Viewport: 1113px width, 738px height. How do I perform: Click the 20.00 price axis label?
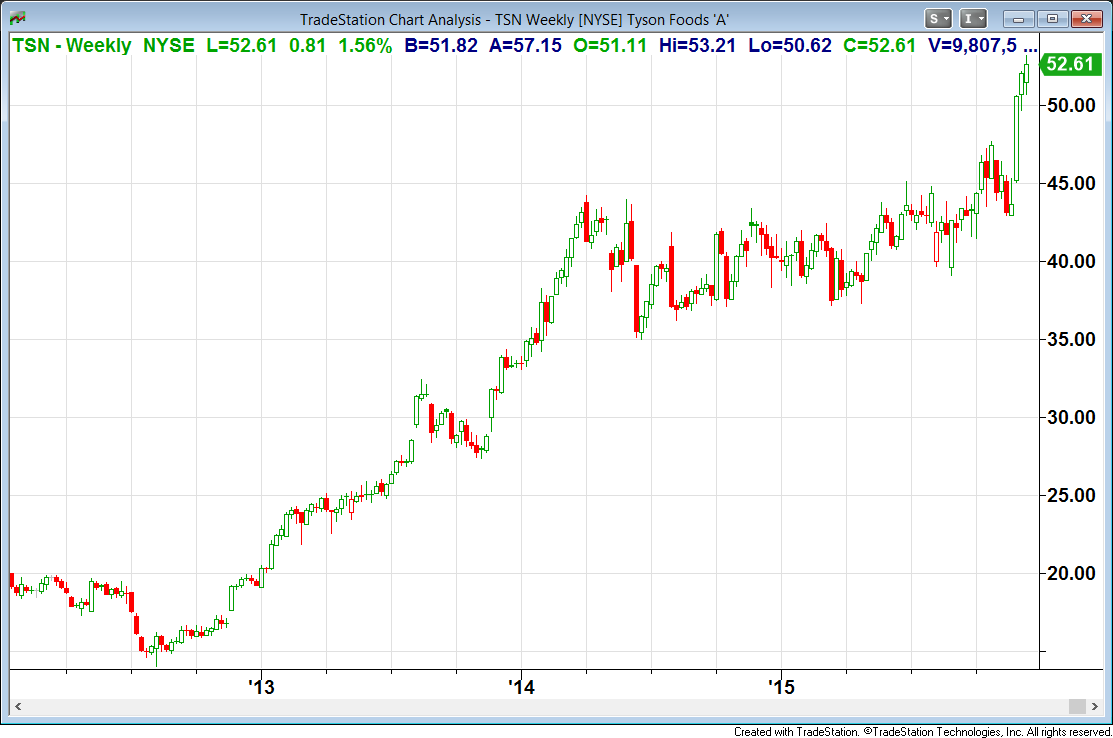tap(1072, 574)
